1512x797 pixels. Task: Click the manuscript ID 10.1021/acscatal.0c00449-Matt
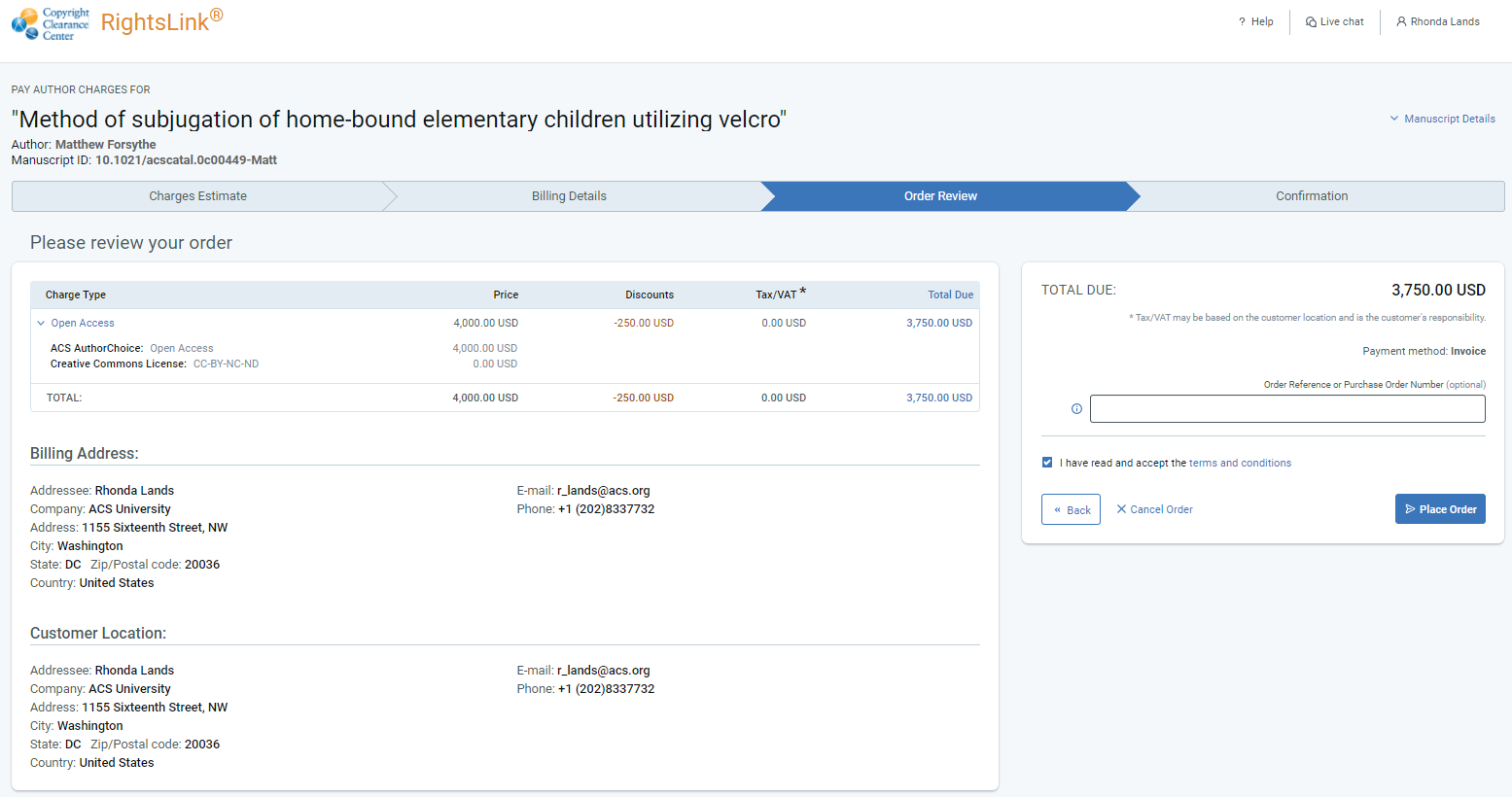186,160
